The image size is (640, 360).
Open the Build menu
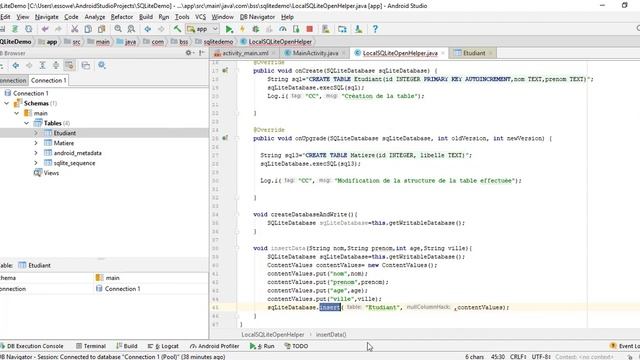pyautogui.click(x=146, y=17)
